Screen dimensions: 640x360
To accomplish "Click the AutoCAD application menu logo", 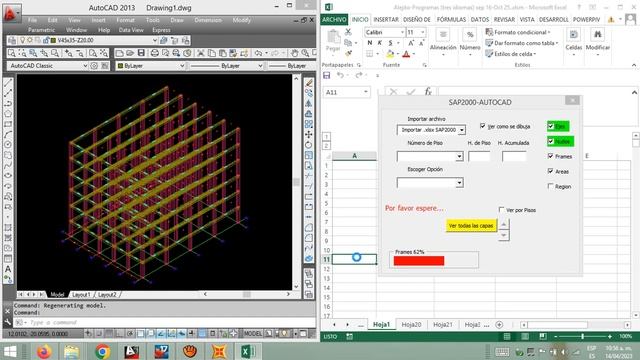I will (x=11, y=12).
